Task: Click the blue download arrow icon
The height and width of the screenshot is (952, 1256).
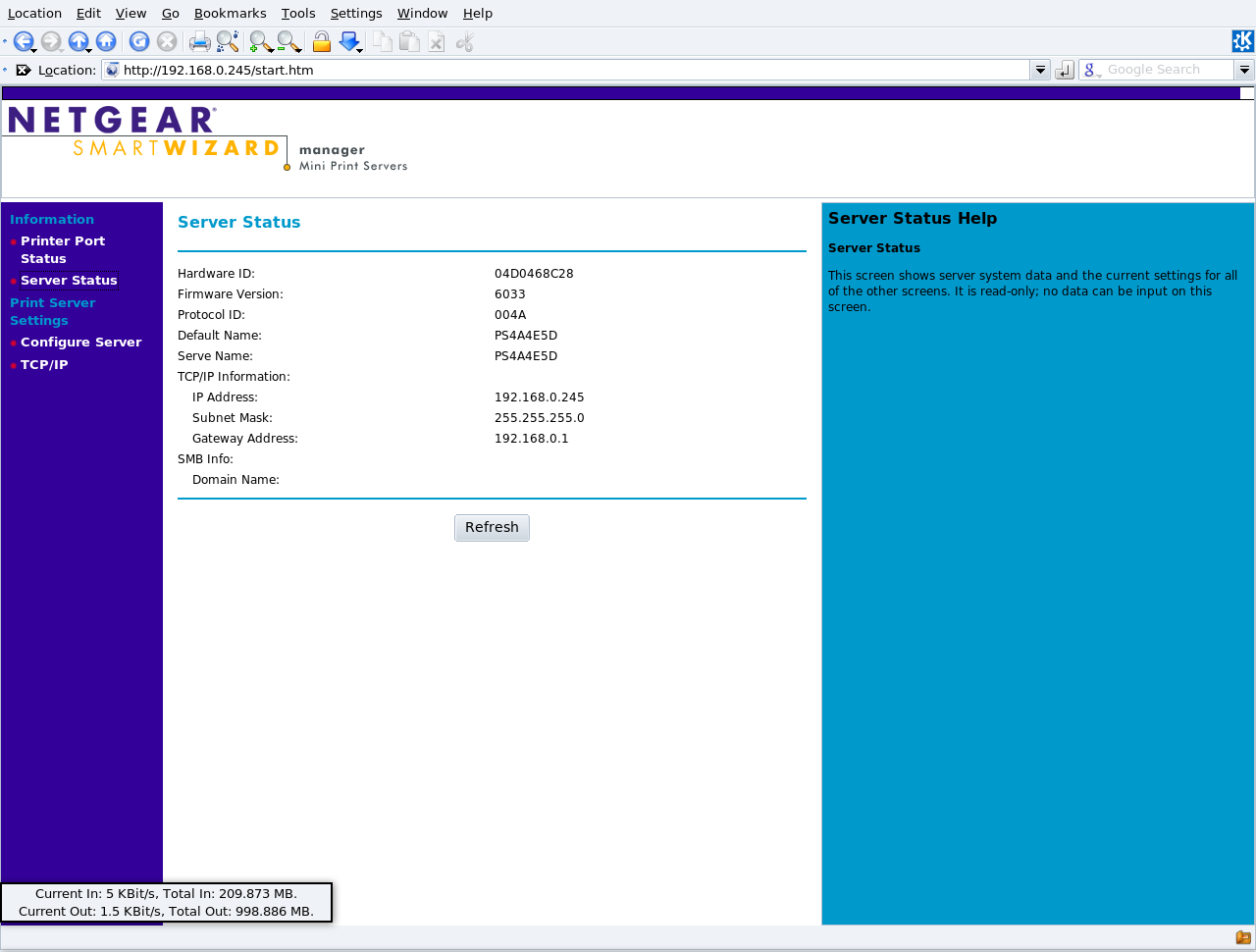Action: 348,41
